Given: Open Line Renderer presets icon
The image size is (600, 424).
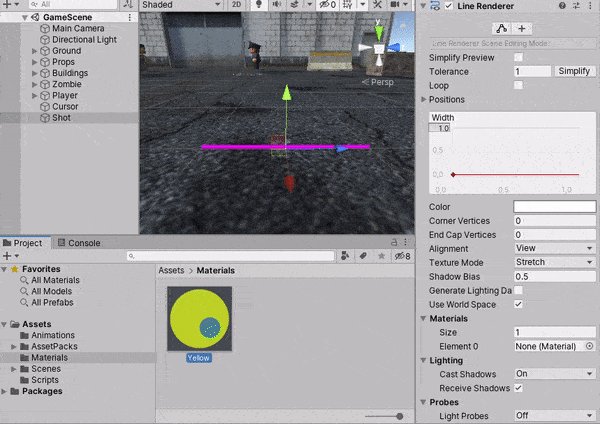Looking at the screenshot, I should click(576, 6).
